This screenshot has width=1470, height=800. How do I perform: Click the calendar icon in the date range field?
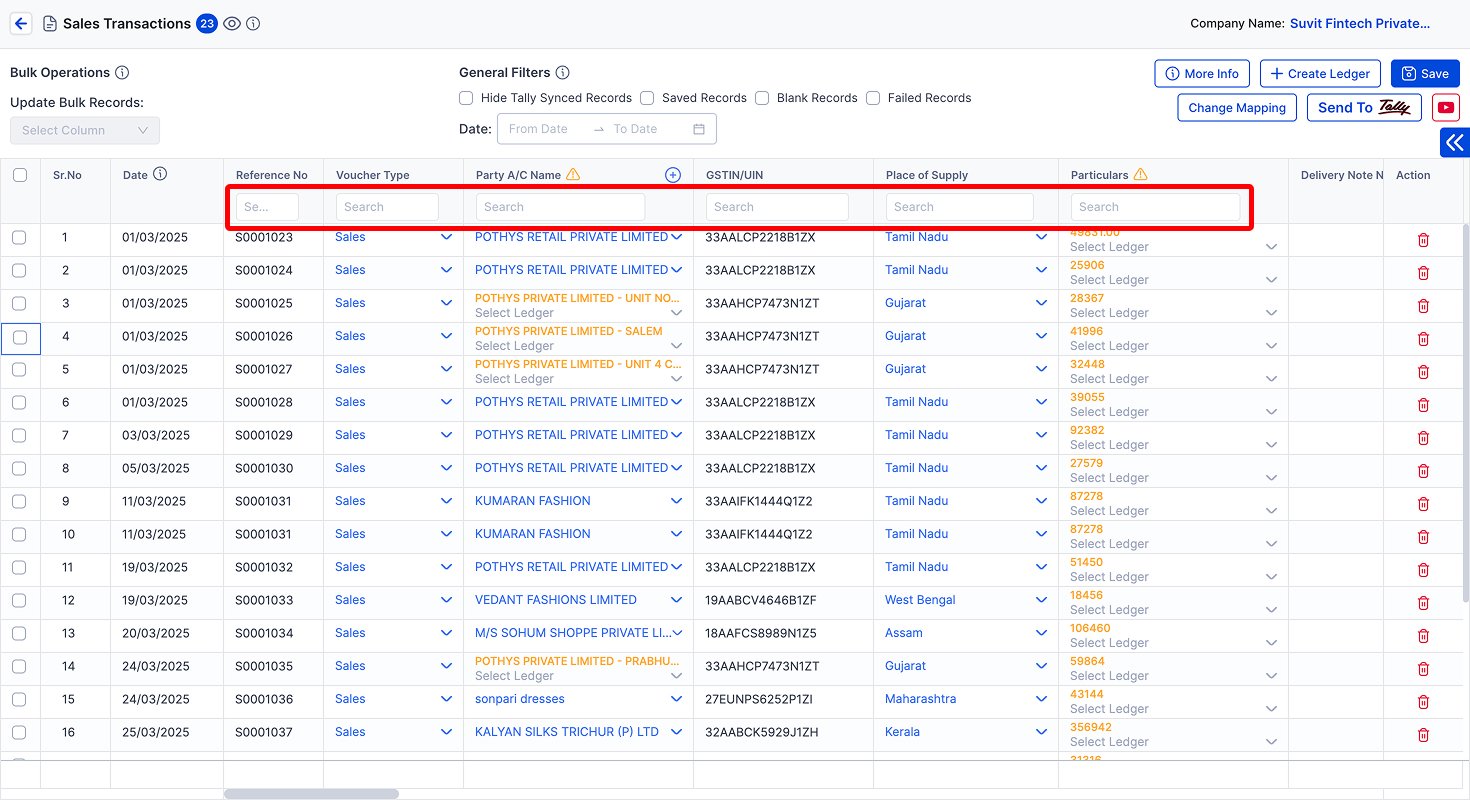click(x=699, y=129)
